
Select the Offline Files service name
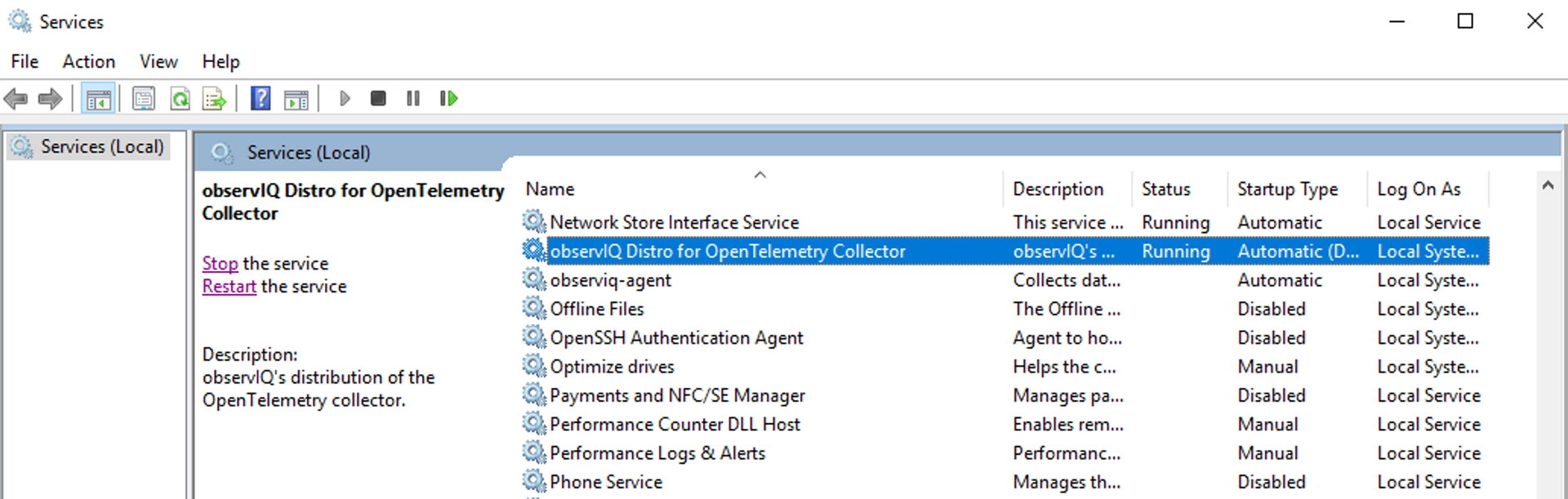(597, 309)
